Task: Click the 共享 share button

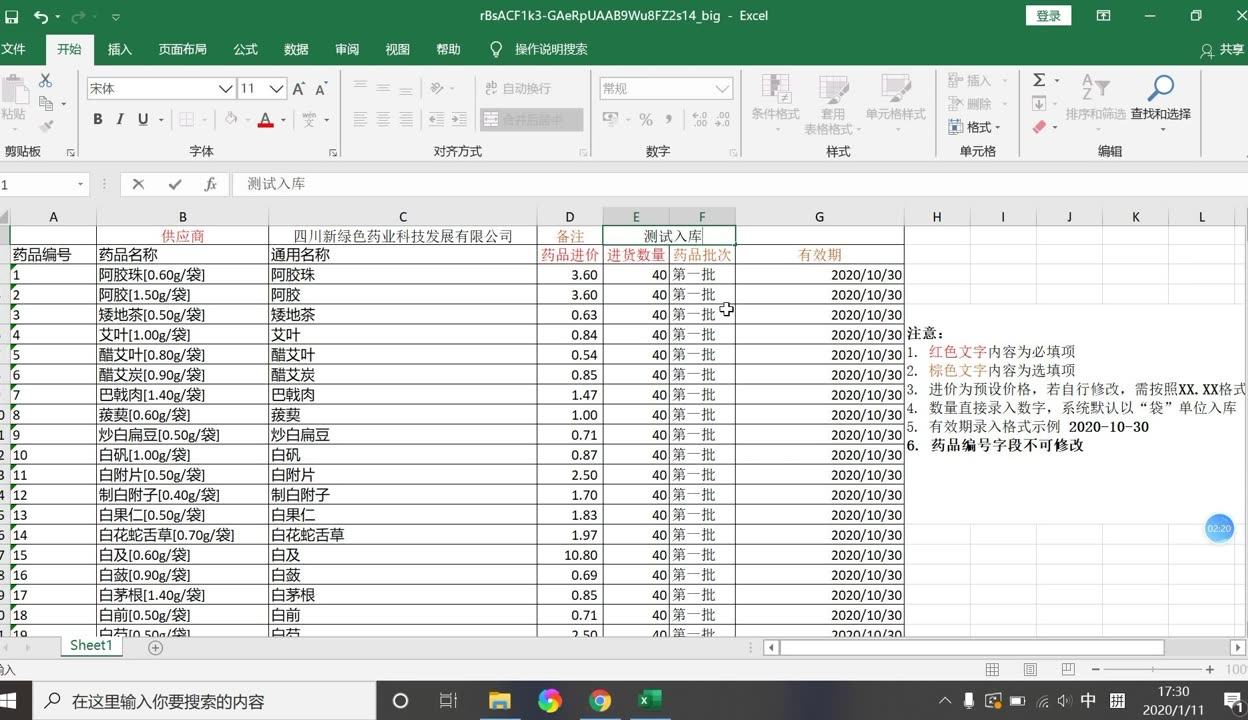Action: pyautogui.click(x=1223, y=50)
